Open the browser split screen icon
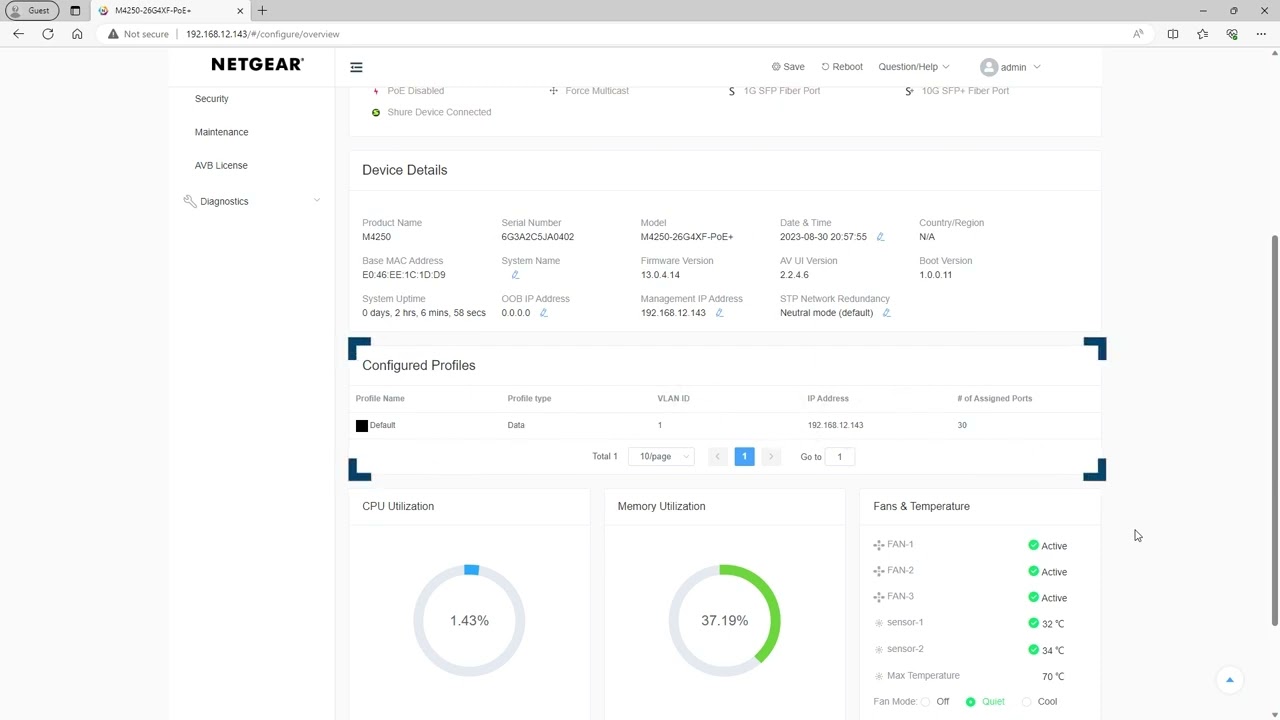 1173,34
